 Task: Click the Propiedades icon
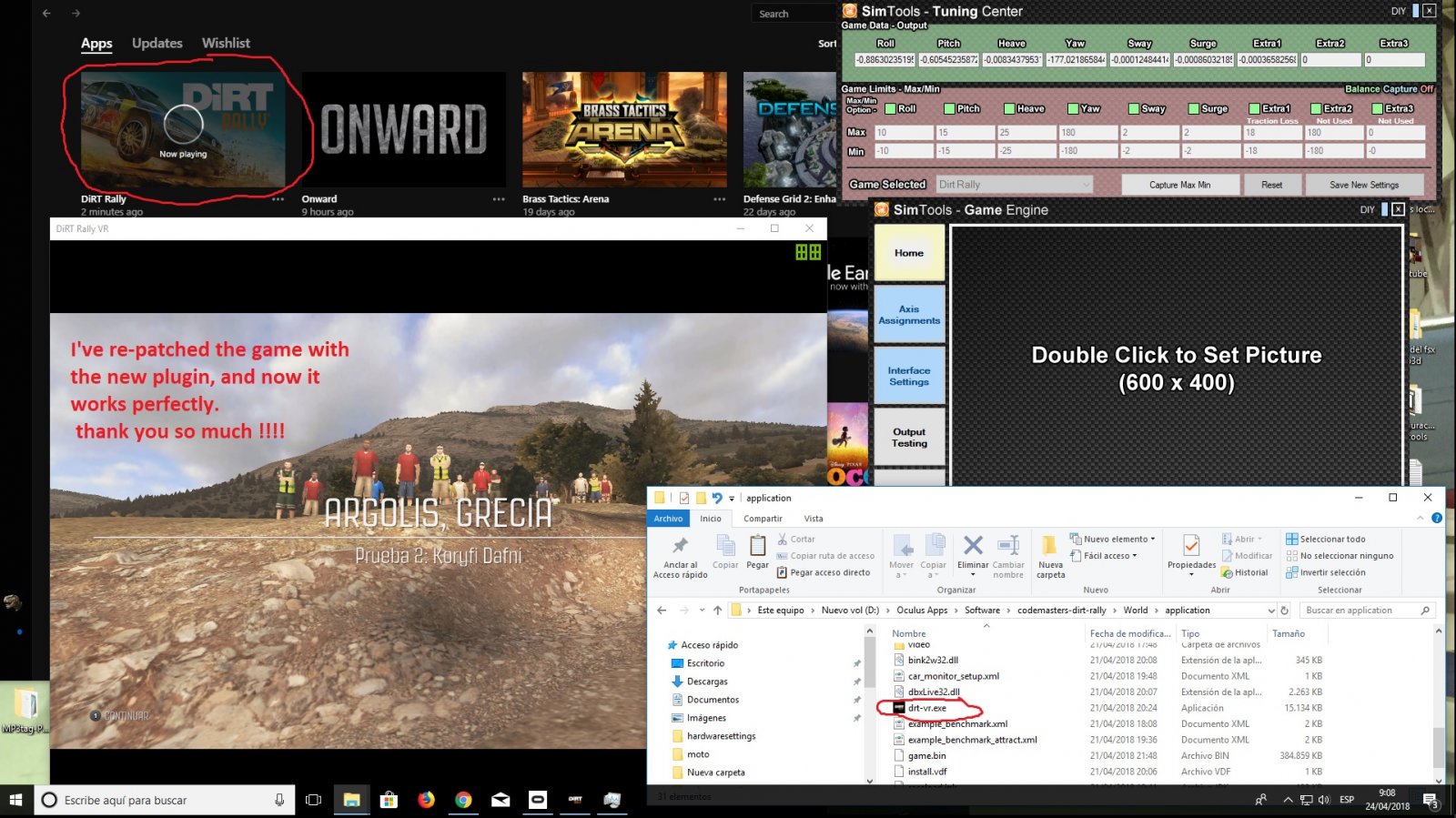[1191, 545]
